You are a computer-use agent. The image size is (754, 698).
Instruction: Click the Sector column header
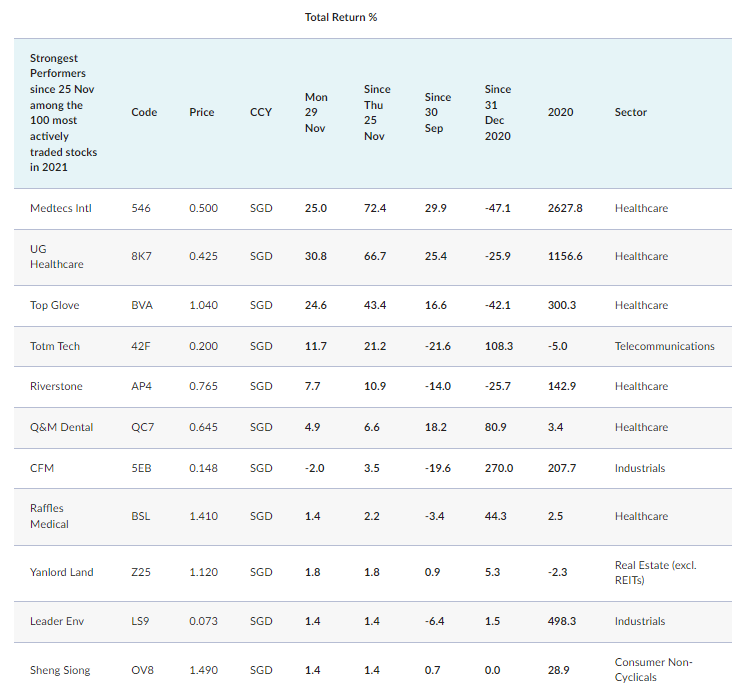click(x=631, y=112)
